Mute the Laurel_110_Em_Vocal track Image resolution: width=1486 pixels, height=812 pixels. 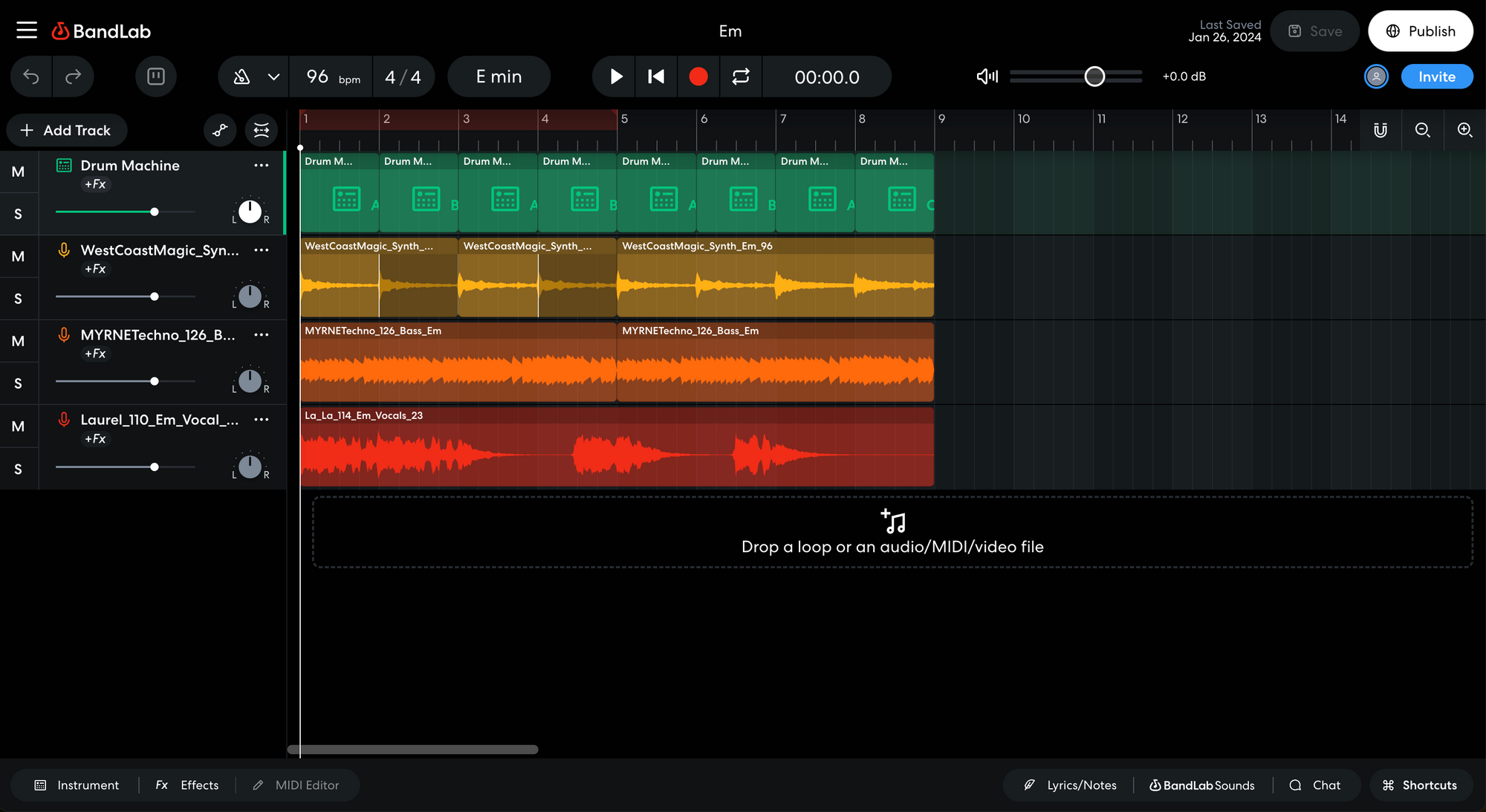[x=19, y=426]
